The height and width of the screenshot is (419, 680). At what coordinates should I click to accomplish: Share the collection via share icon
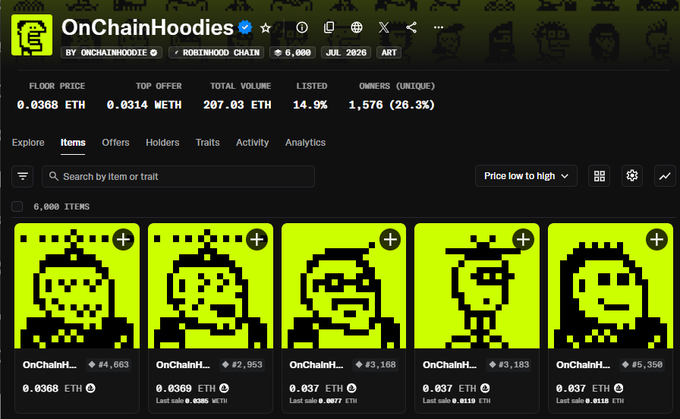pos(411,28)
